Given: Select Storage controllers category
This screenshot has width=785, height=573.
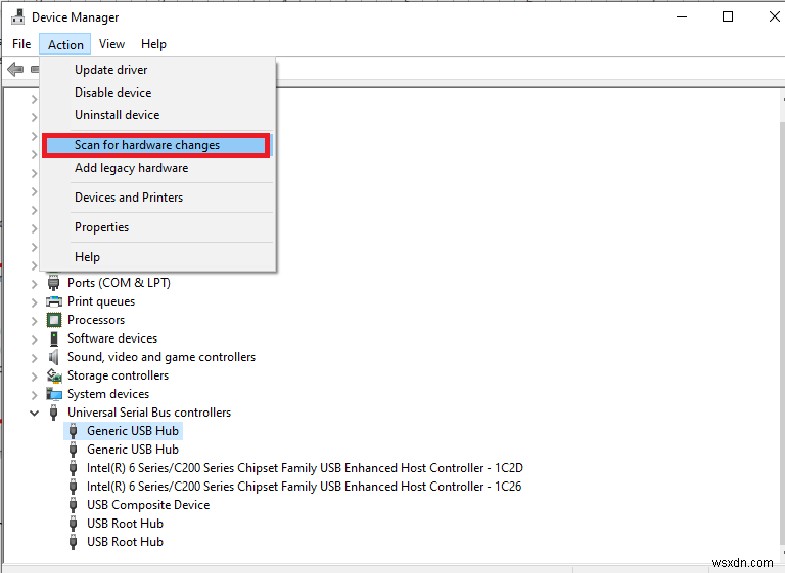Looking at the screenshot, I should 118,375.
